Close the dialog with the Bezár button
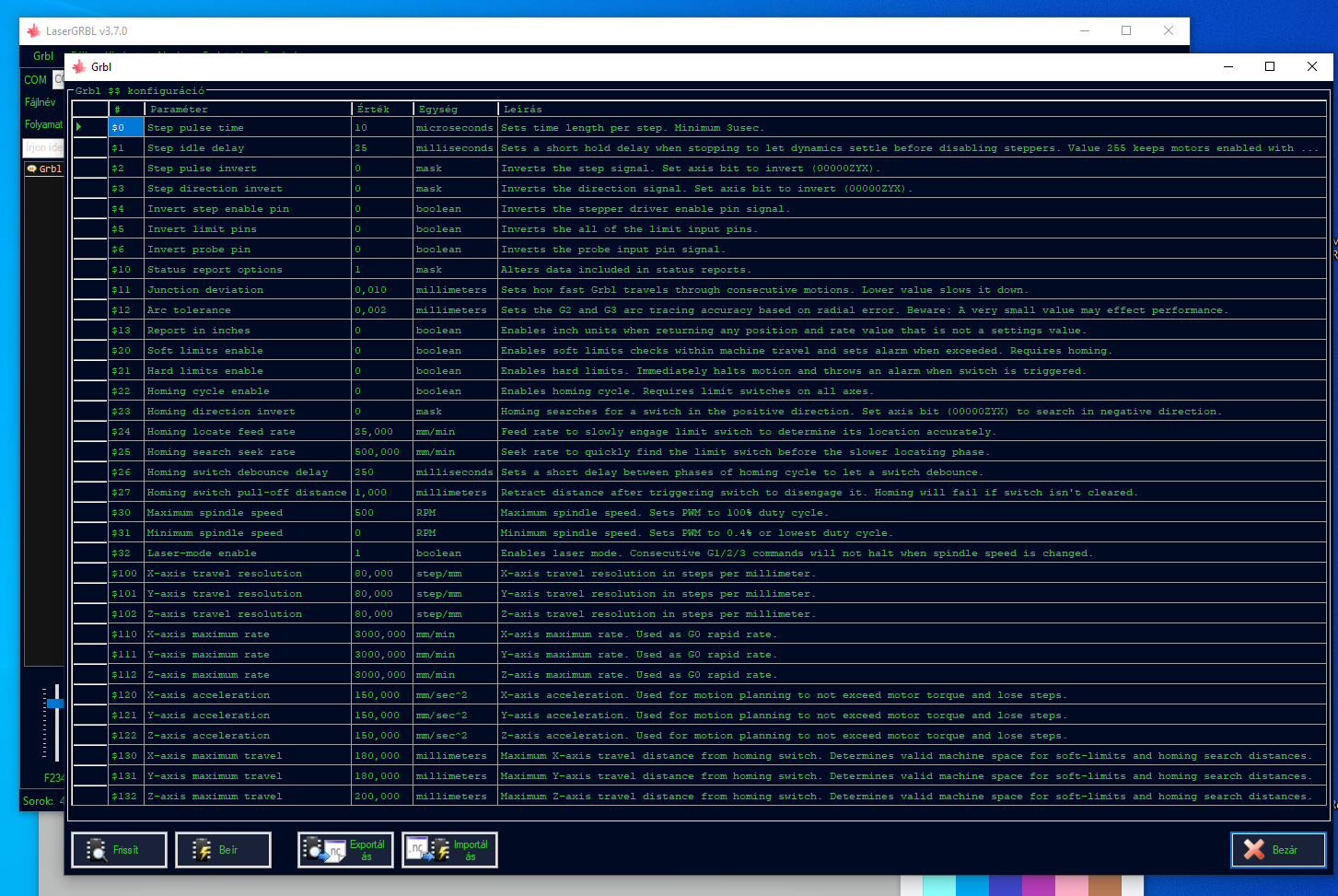 [1278, 850]
